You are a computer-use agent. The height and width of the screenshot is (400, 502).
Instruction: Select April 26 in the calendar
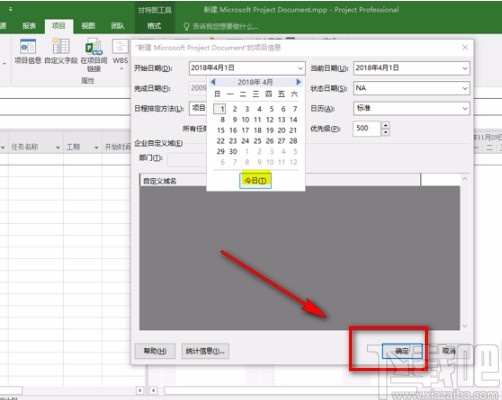click(270, 141)
